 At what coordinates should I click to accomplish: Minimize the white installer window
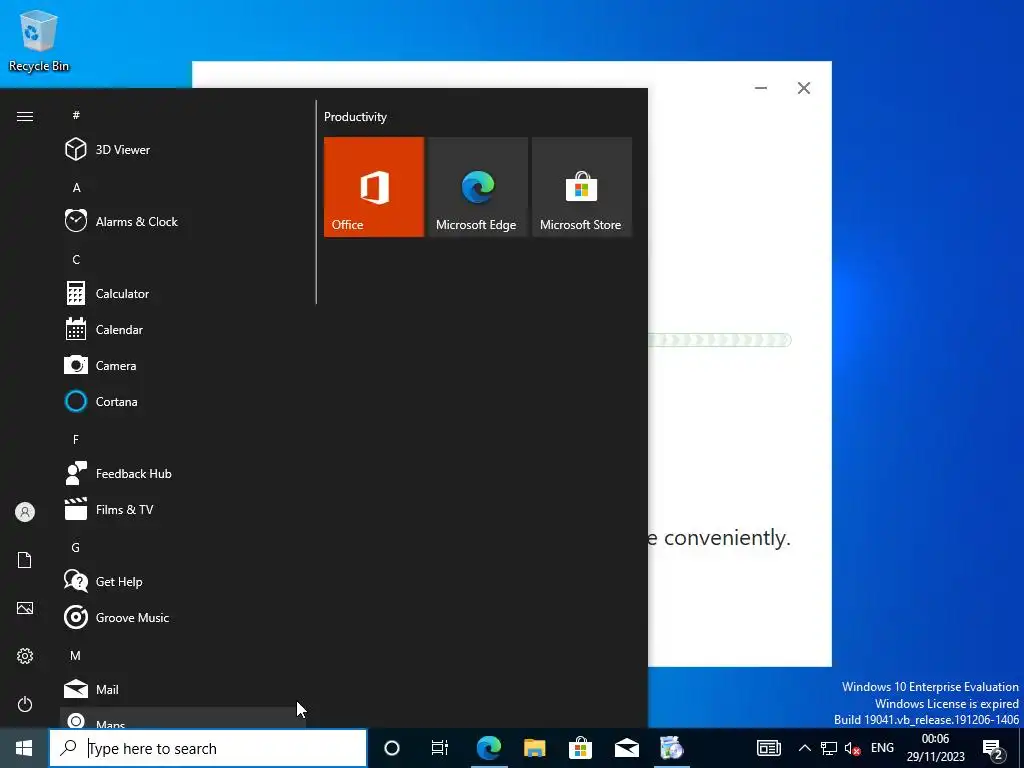coord(761,88)
